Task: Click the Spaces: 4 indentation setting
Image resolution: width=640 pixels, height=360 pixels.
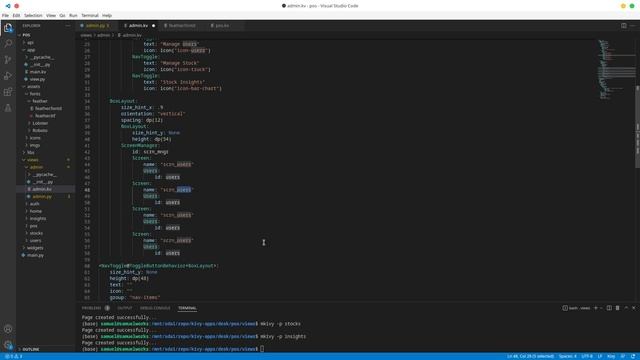Action: click(568, 356)
